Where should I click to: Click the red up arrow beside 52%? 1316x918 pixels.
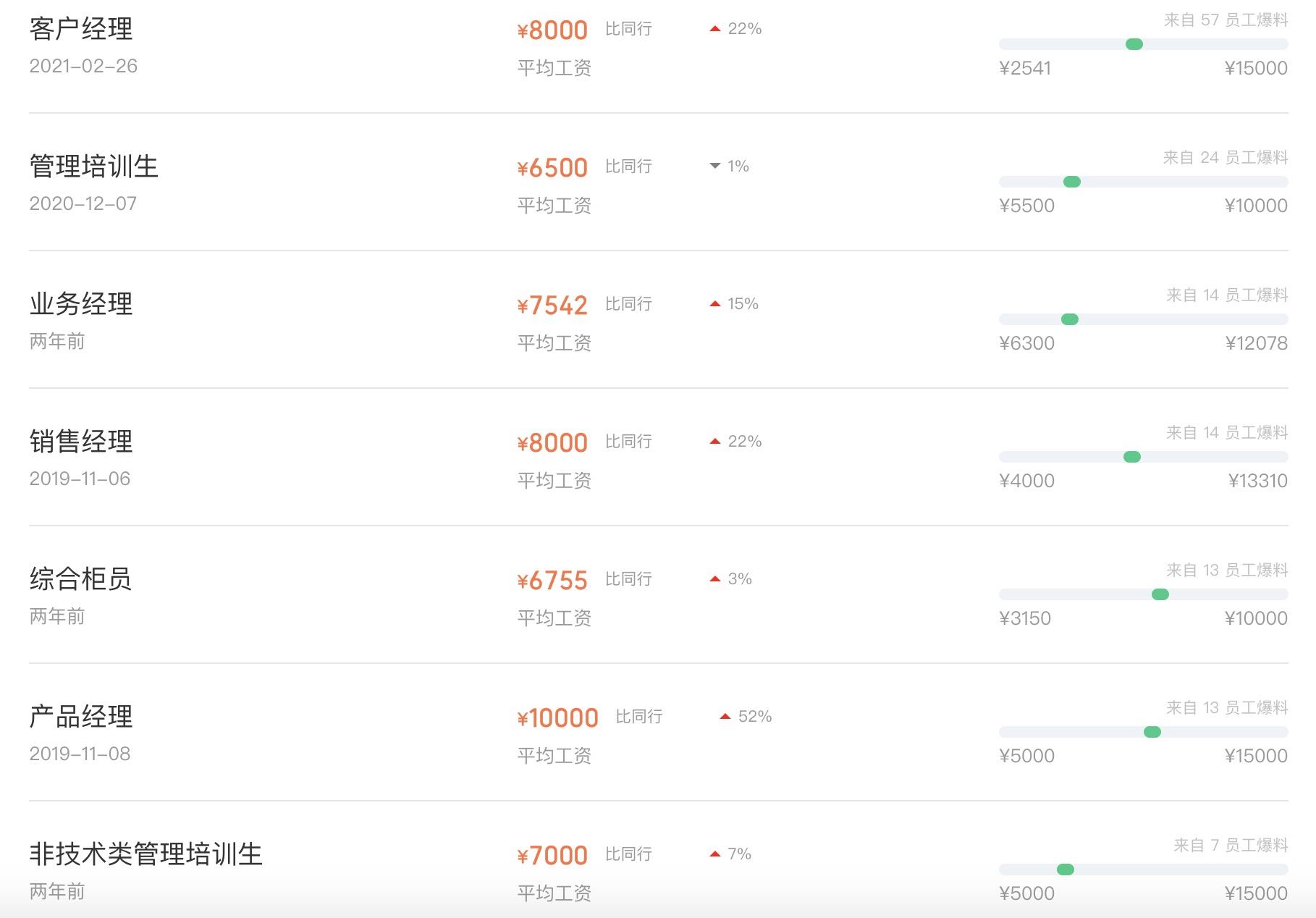click(x=725, y=717)
